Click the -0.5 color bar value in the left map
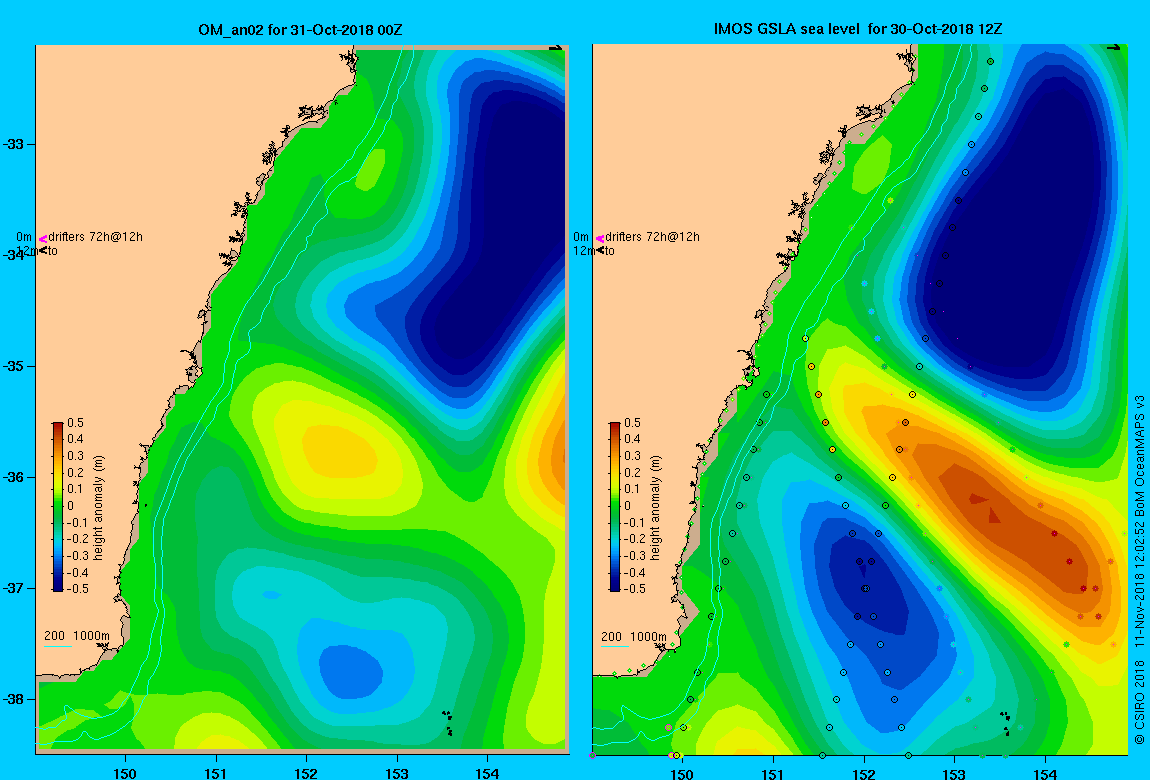This screenshot has width=1150, height=780. (x=77, y=589)
